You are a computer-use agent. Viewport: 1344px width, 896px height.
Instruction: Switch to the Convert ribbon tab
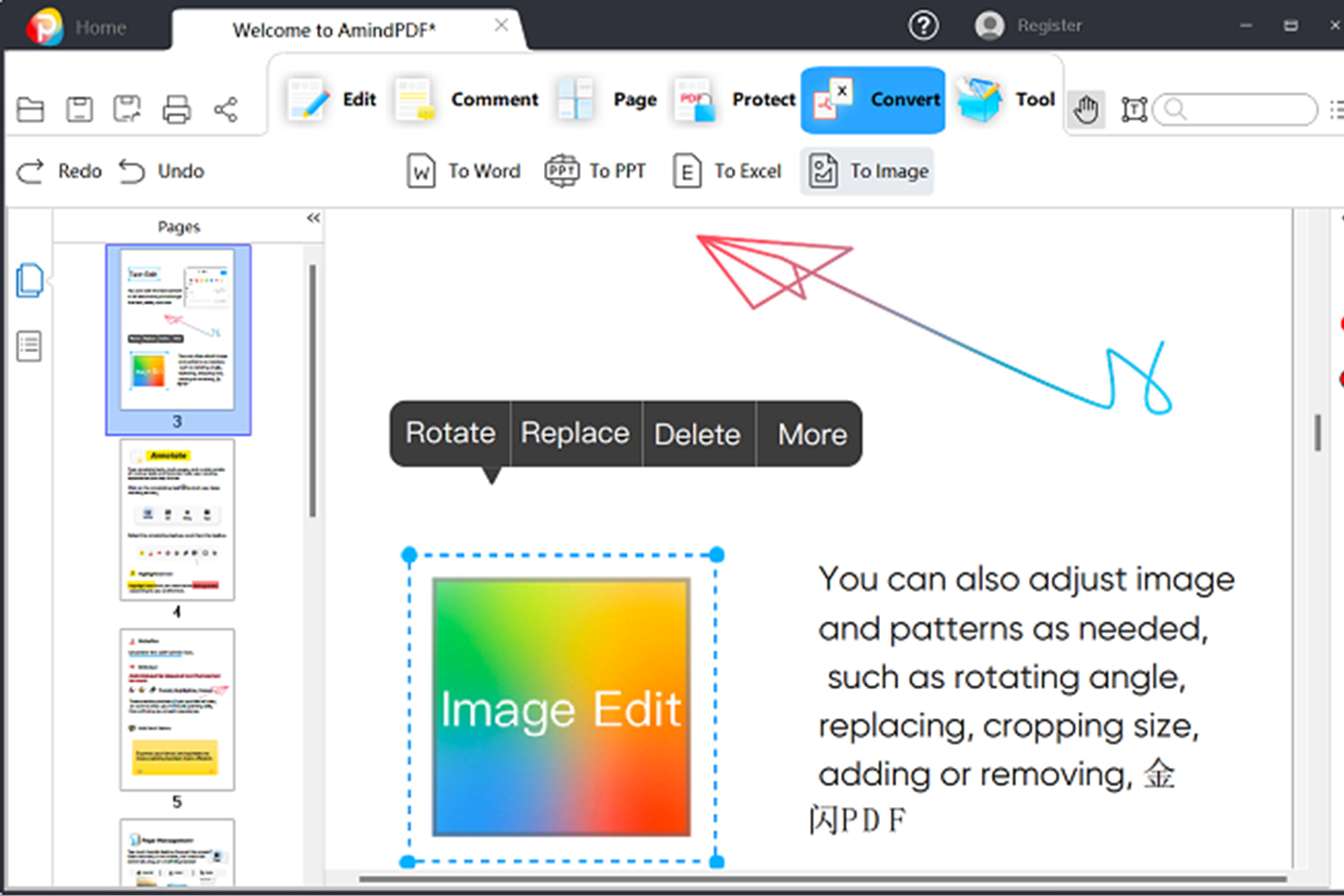(873, 100)
